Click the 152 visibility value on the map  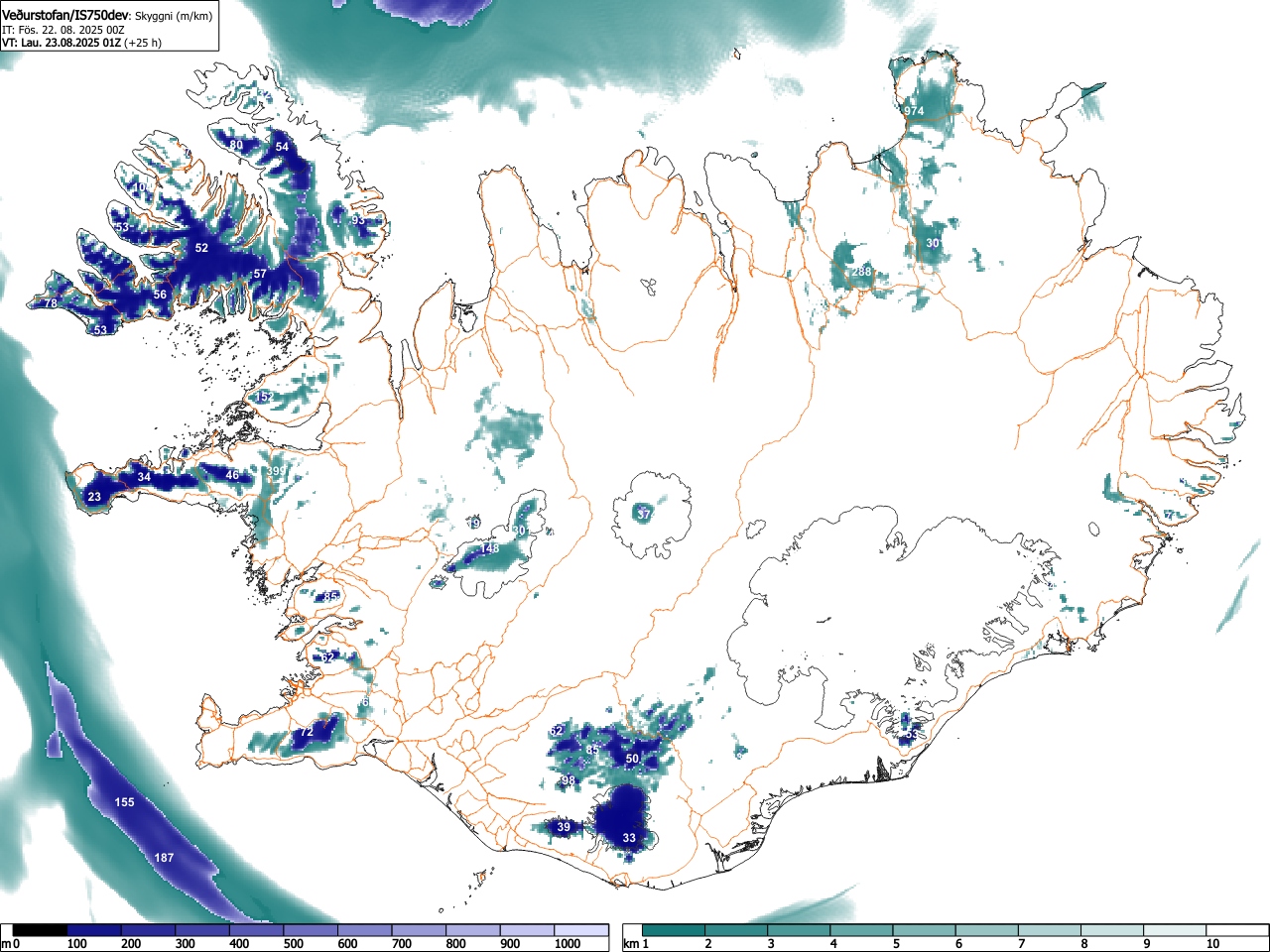262,397
